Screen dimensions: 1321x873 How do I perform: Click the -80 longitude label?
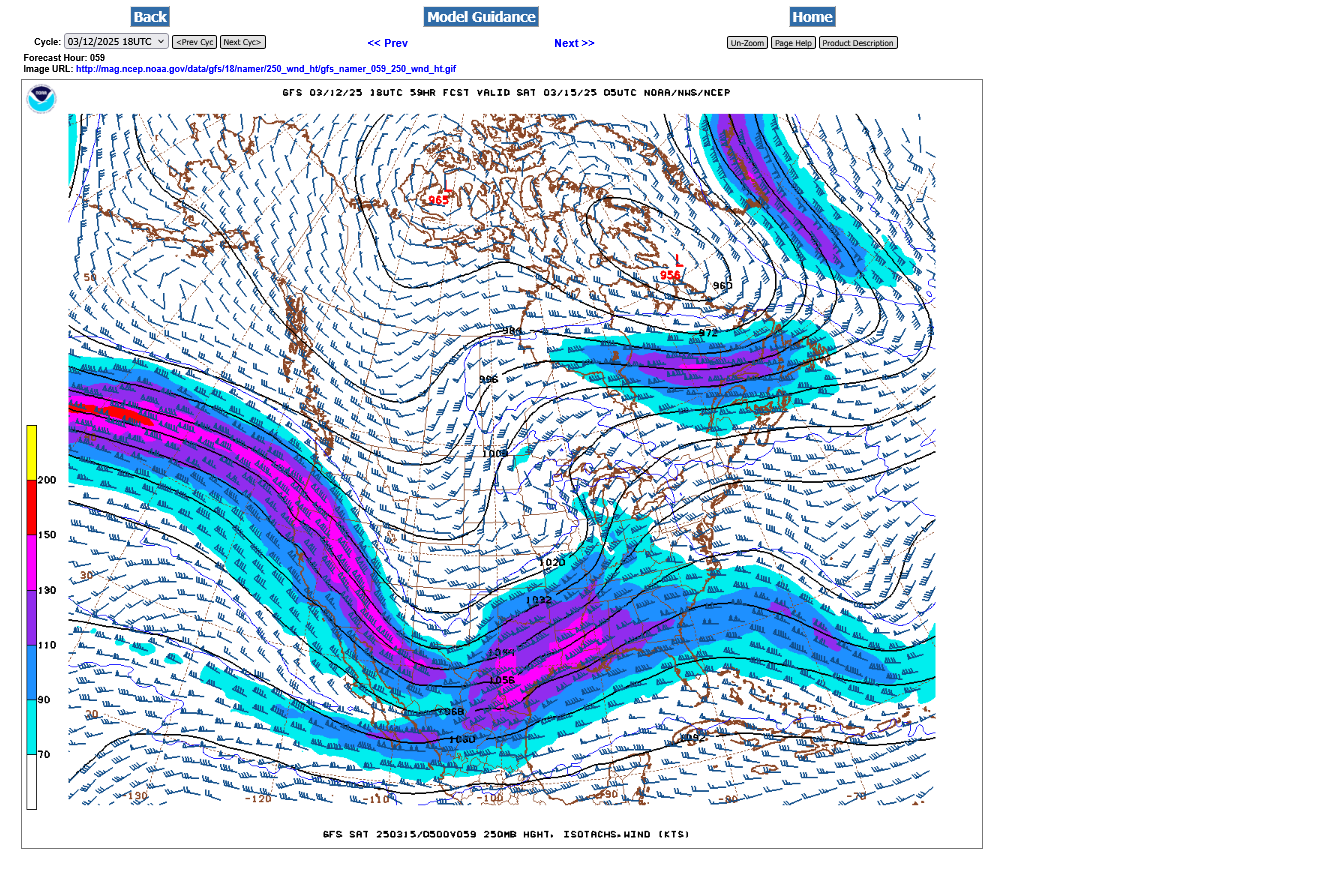(x=727, y=798)
